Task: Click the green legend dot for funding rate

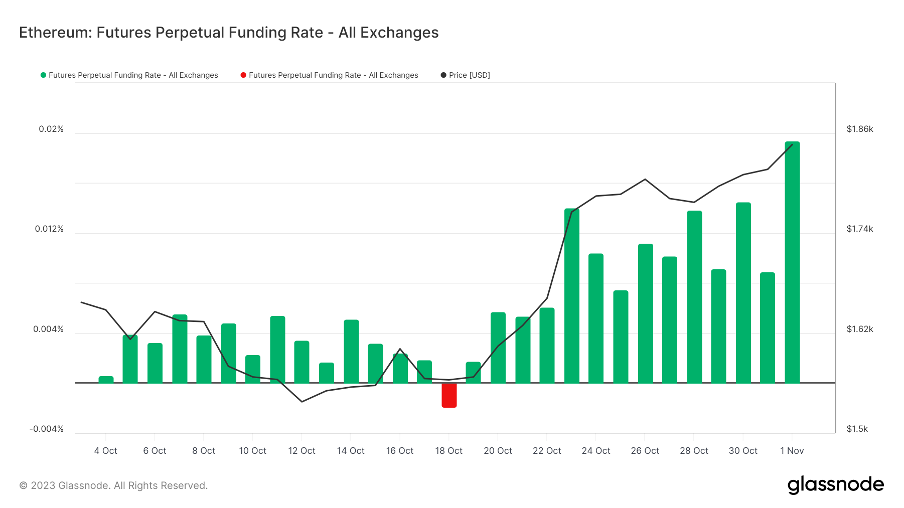Action: 42,75
